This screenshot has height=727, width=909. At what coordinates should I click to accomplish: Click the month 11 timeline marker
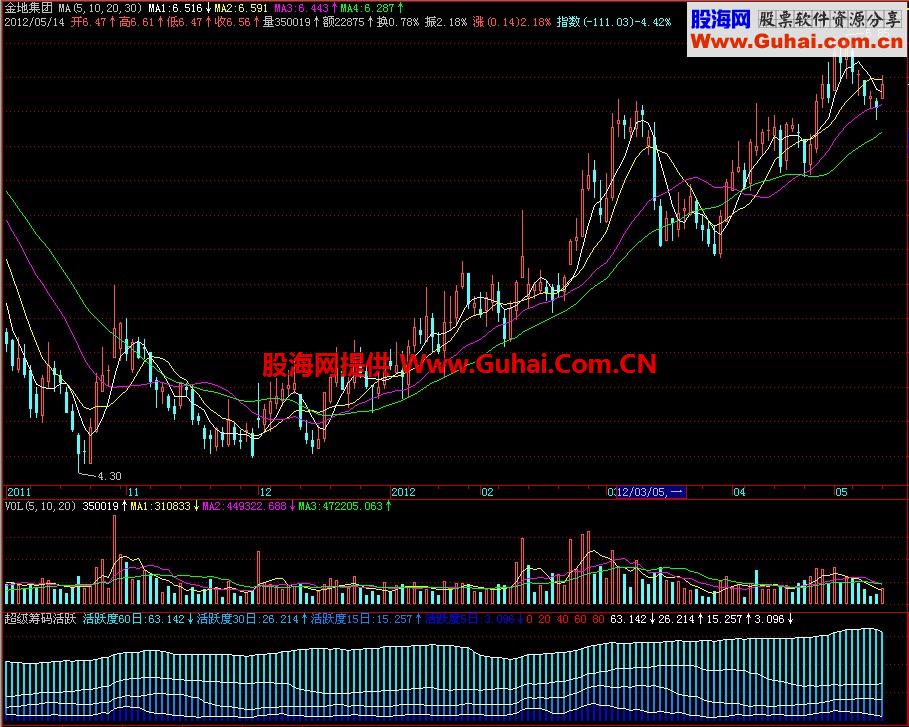click(133, 492)
